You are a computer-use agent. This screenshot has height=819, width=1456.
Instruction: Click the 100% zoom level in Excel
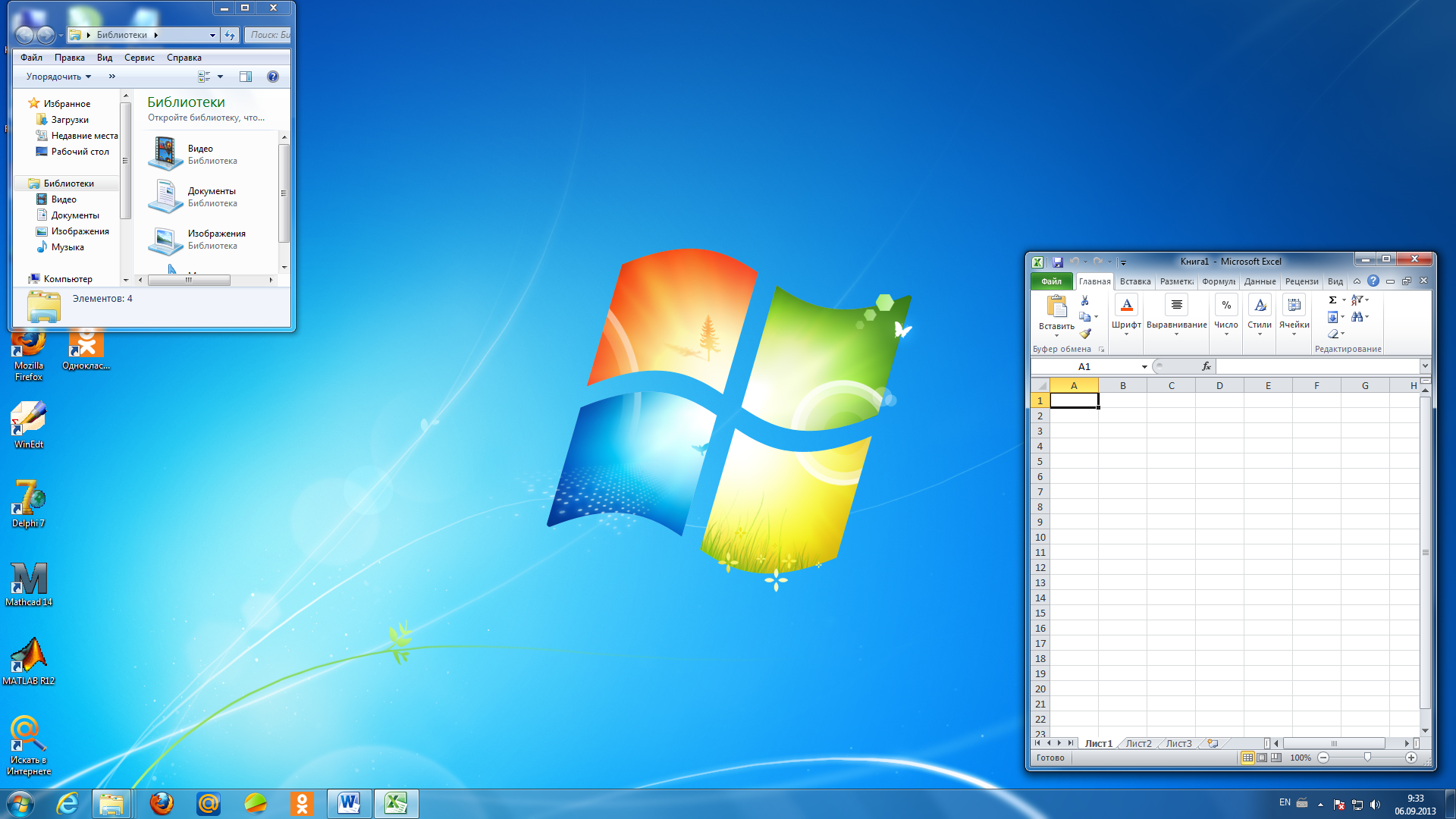pos(1301,758)
